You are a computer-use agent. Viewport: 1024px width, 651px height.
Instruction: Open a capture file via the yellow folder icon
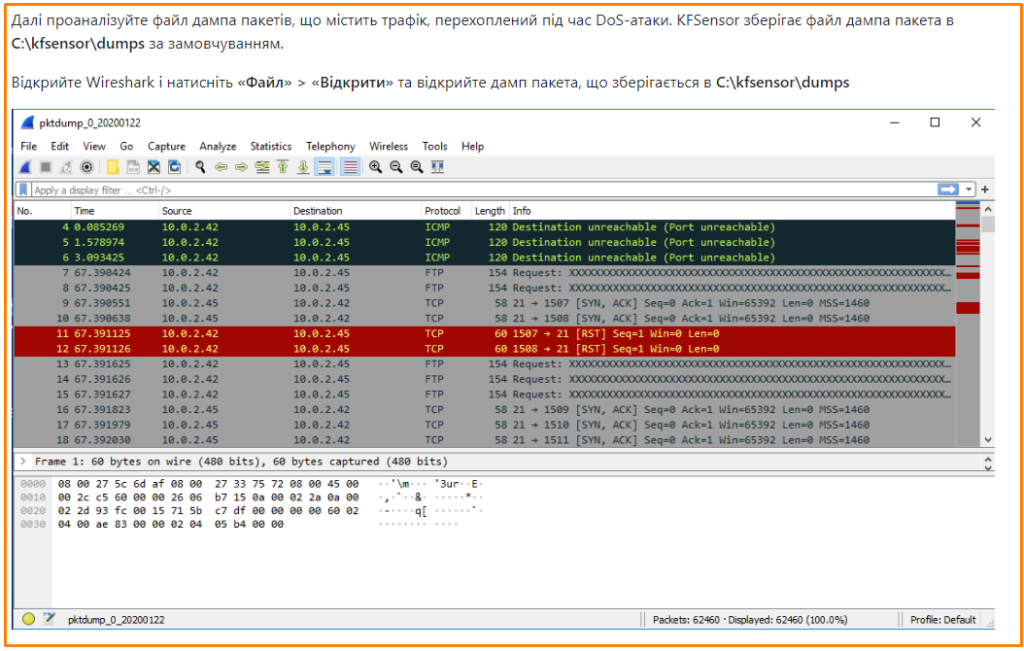pyautogui.click(x=113, y=167)
